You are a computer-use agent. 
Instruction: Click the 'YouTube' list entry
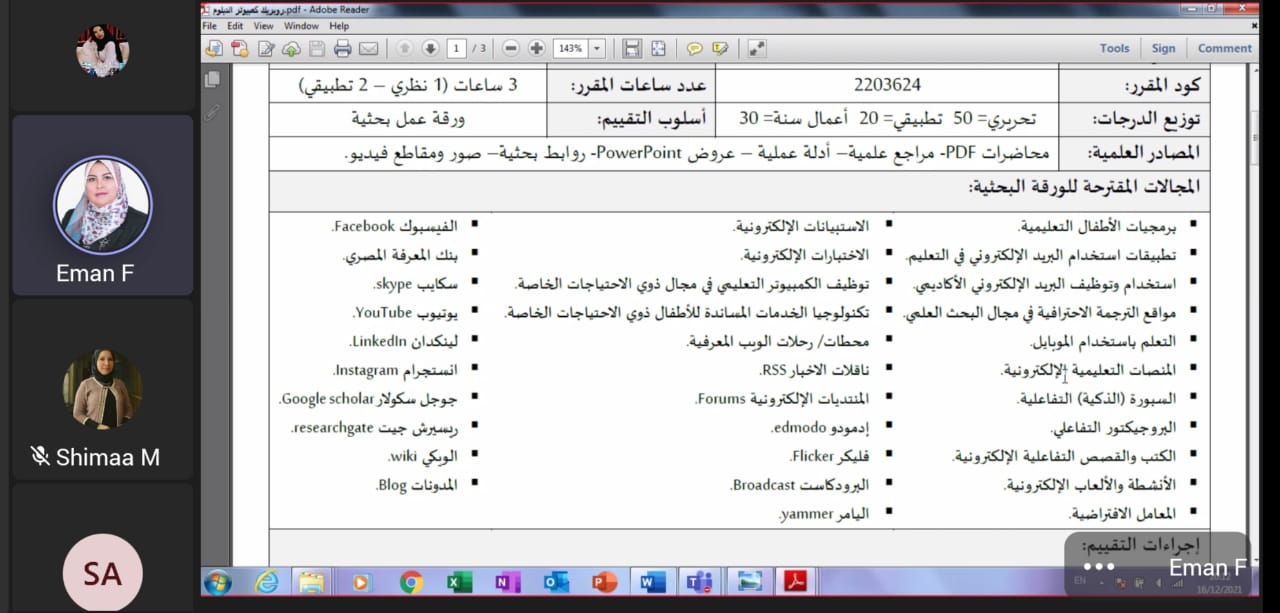[405, 312]
